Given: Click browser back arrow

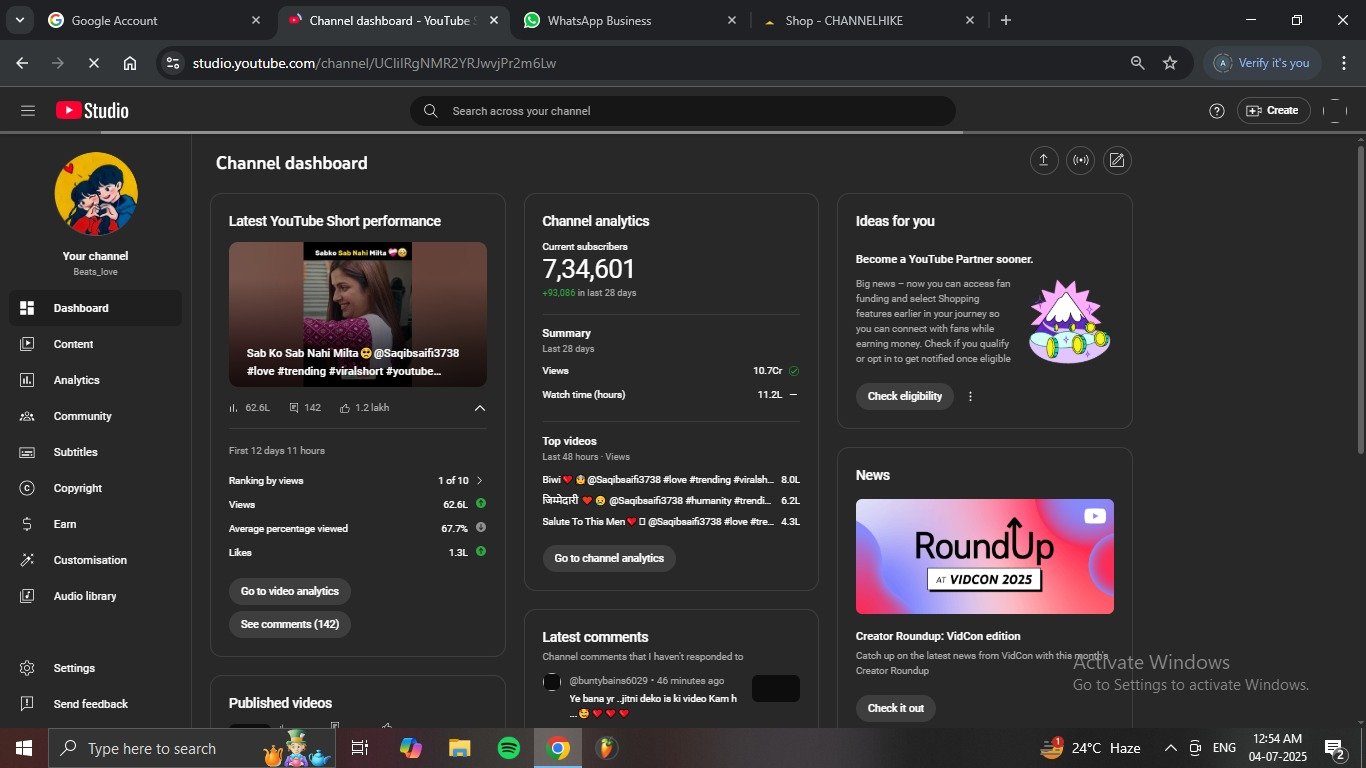Looking at the screenshot, I should (x=22, y=63).
